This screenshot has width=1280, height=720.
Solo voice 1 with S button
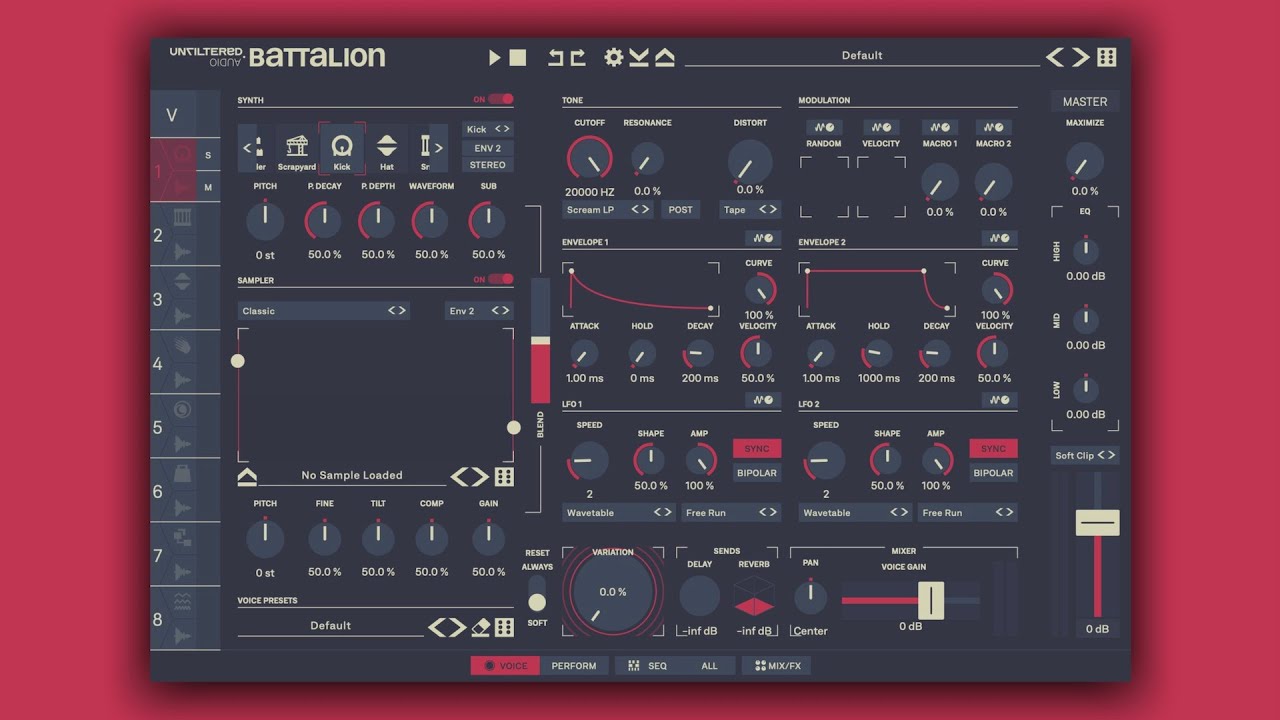[208, 155]
